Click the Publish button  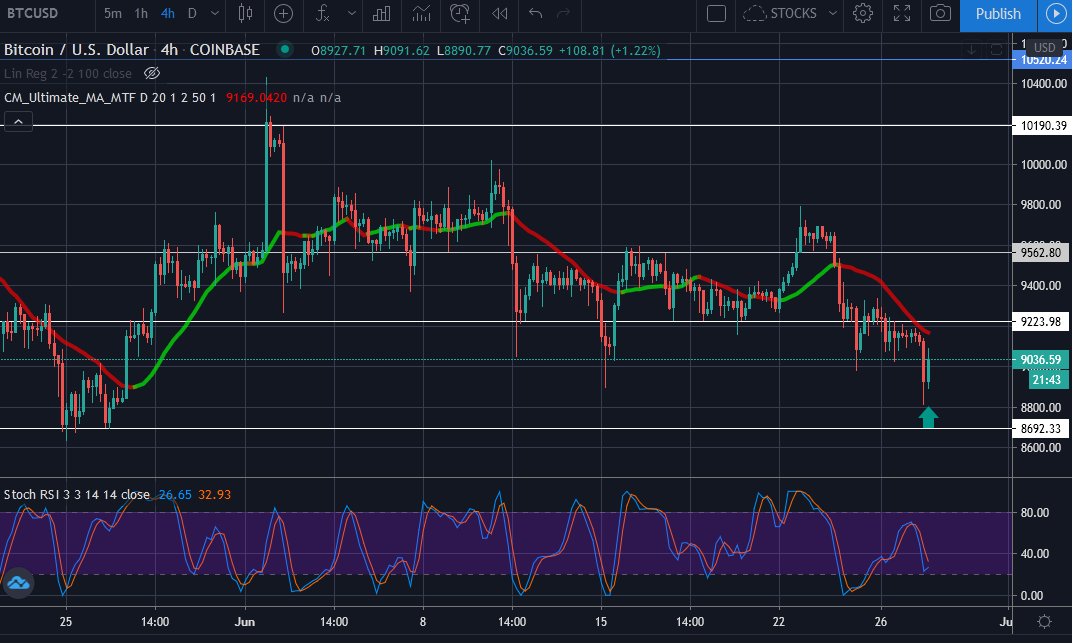[997, 14]
